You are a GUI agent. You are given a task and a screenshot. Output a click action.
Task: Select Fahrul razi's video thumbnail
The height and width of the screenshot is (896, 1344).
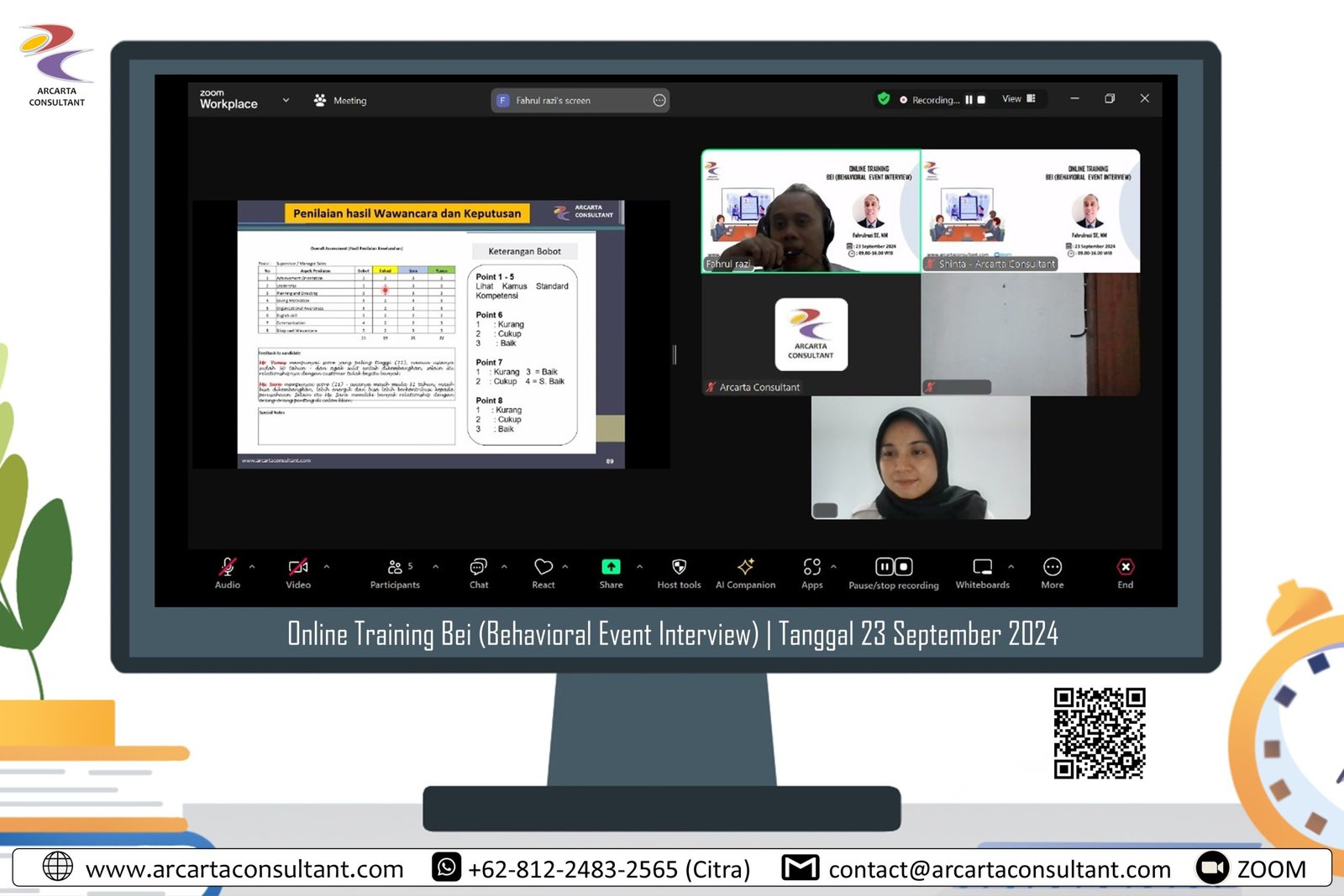pyautogui.click(x=811, y=212)
